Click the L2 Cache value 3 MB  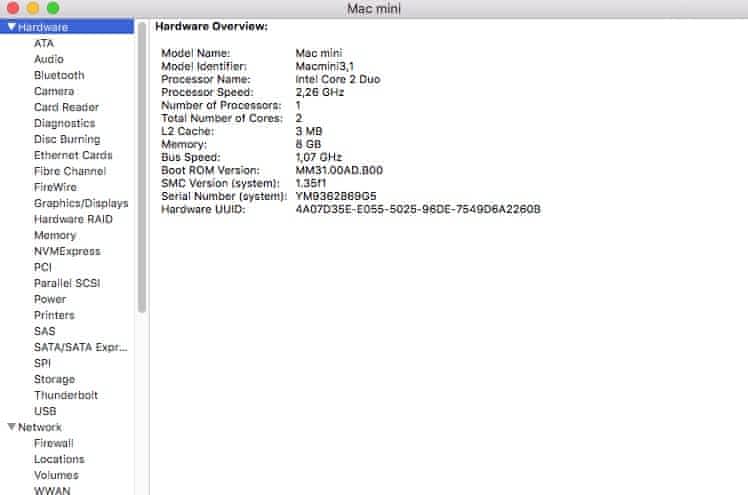pos(309,131)
